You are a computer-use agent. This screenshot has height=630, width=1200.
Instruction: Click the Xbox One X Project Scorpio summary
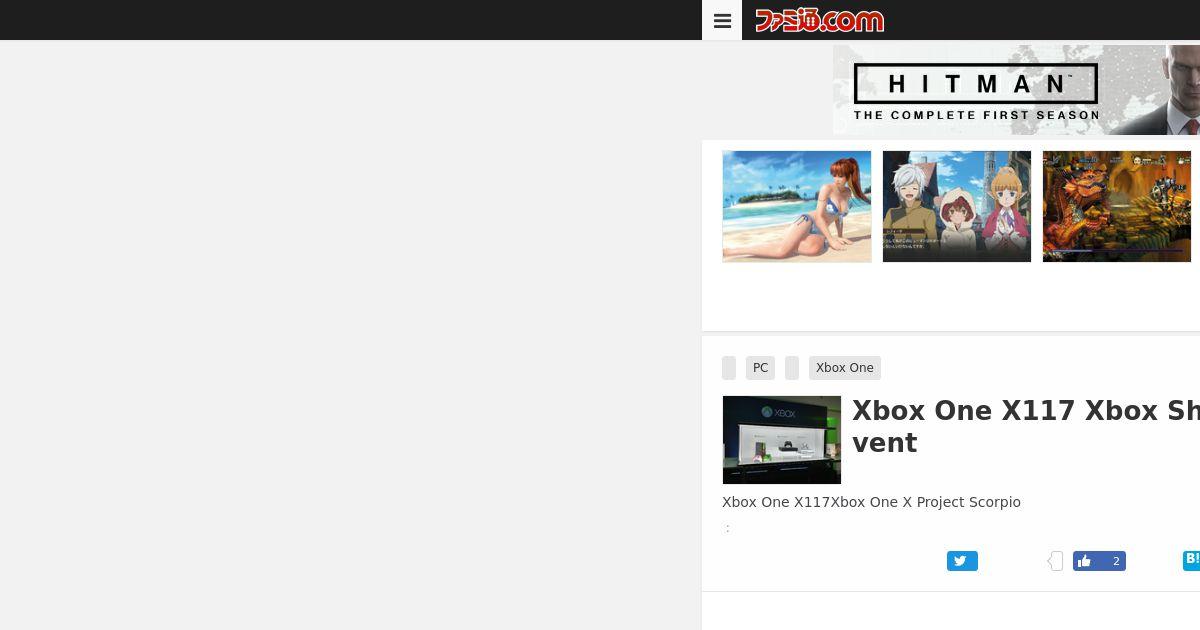(871, 502)
